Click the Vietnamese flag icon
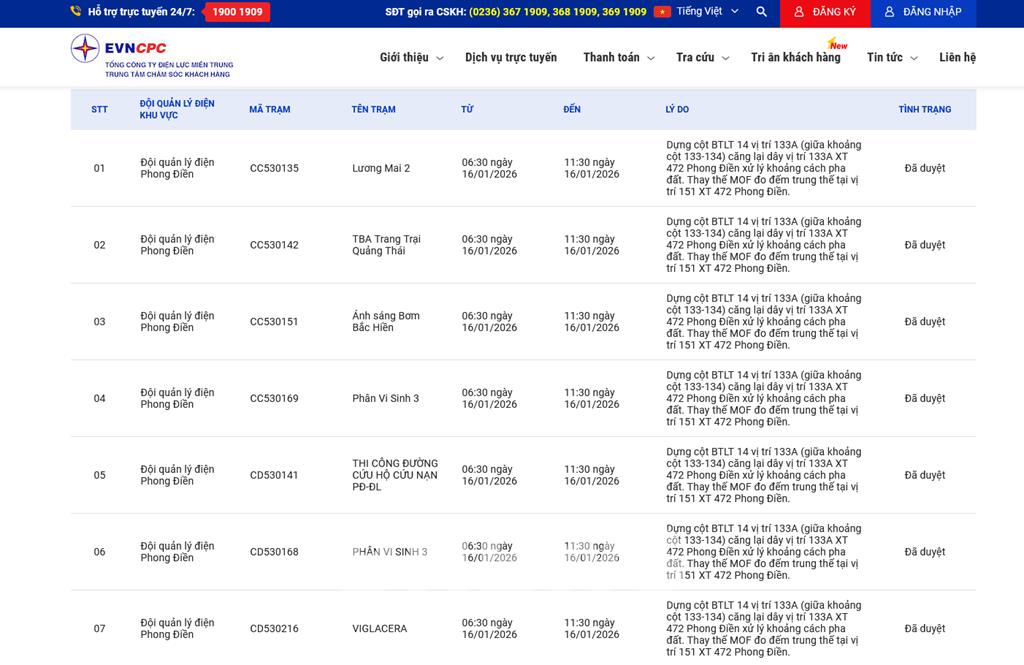 point(662,12)
